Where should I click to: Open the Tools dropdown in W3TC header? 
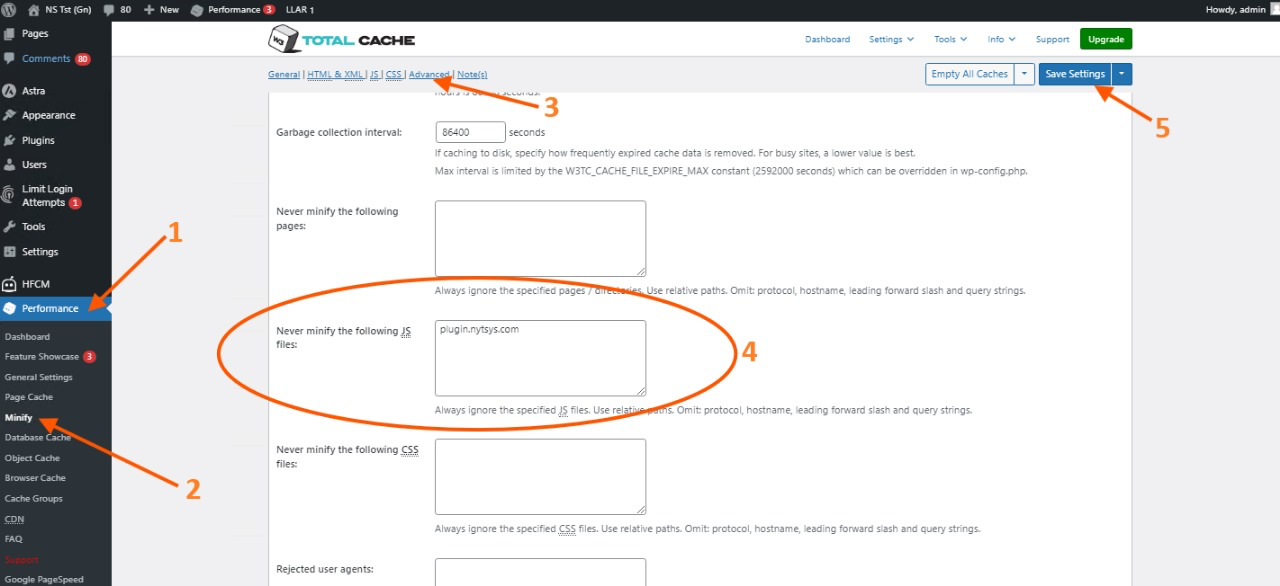pyautogui.click(x=950, y=39)
